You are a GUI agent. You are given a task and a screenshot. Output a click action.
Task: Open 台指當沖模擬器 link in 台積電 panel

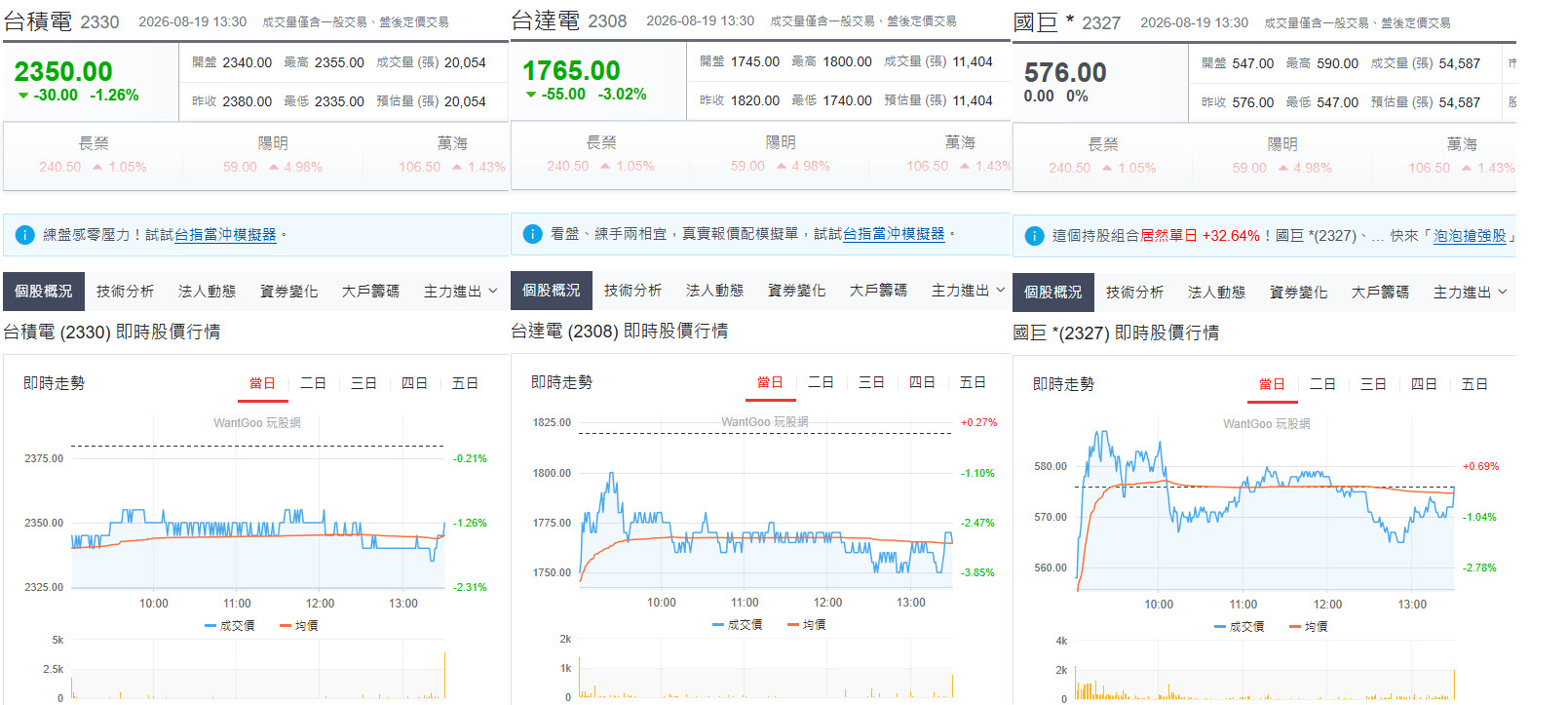[225, 235]
